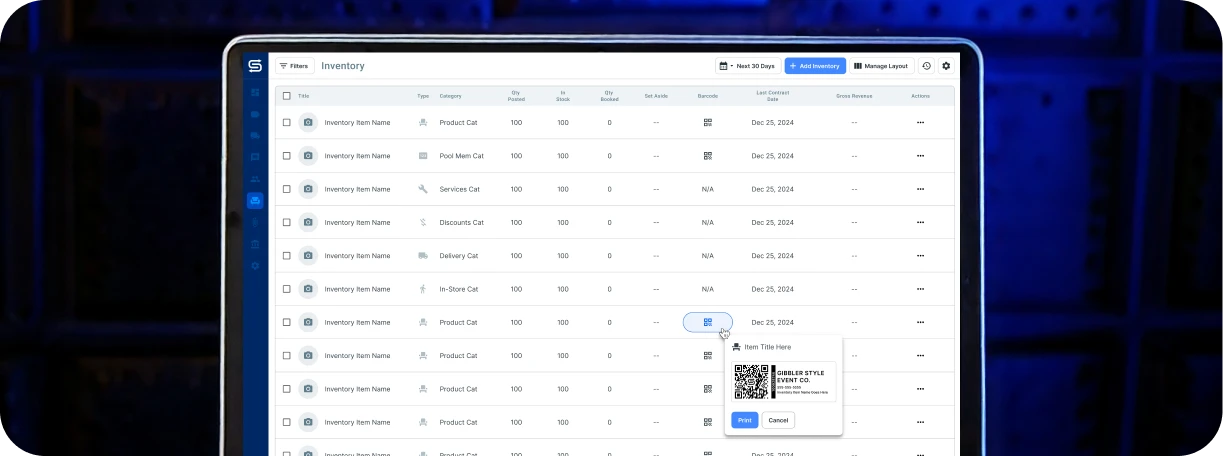The image size is (1223, 456).
Task: Click the barcode icon in the first row
Action: click(707, 122)
